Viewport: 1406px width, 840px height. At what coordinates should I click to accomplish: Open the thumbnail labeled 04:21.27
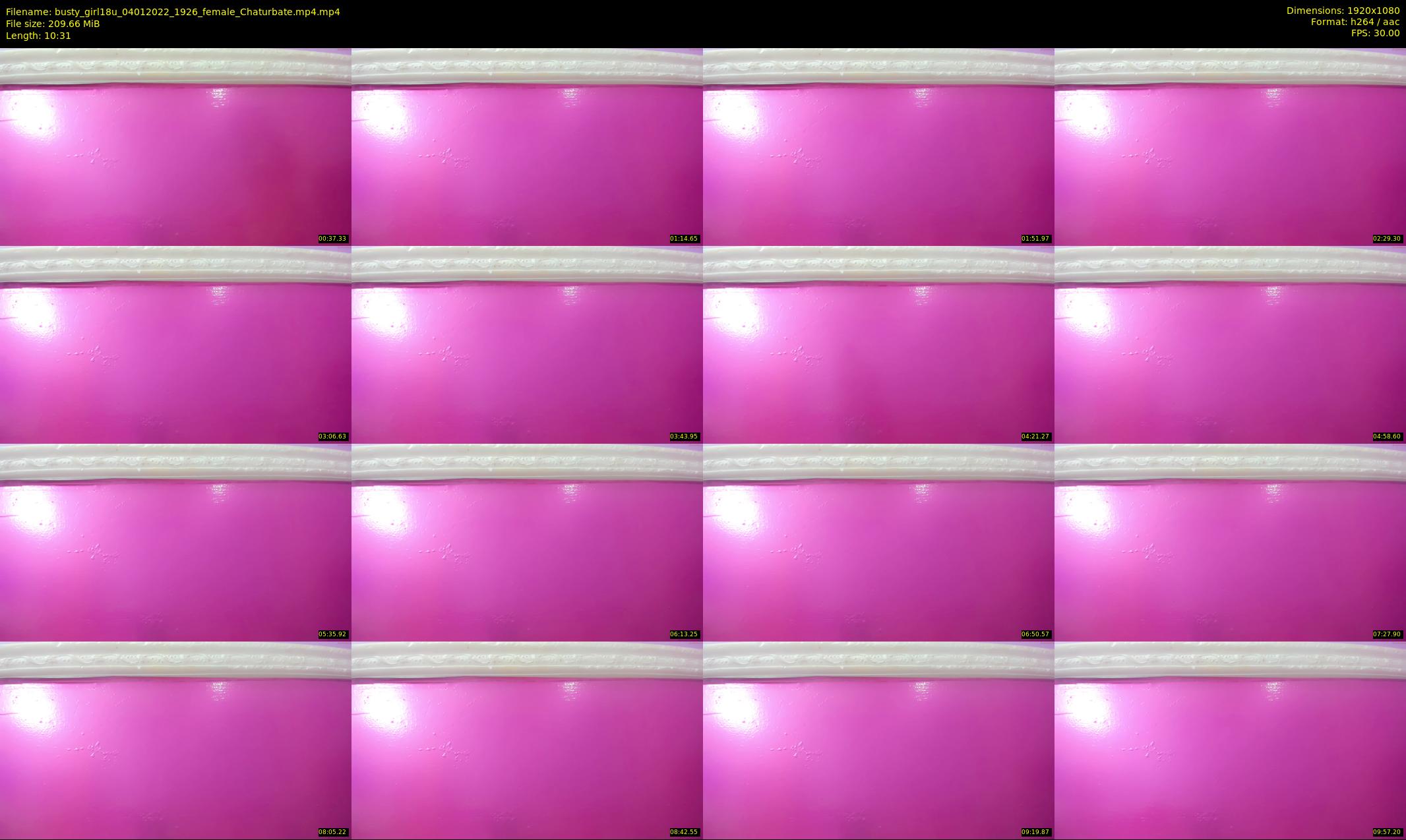coord(878,344)
